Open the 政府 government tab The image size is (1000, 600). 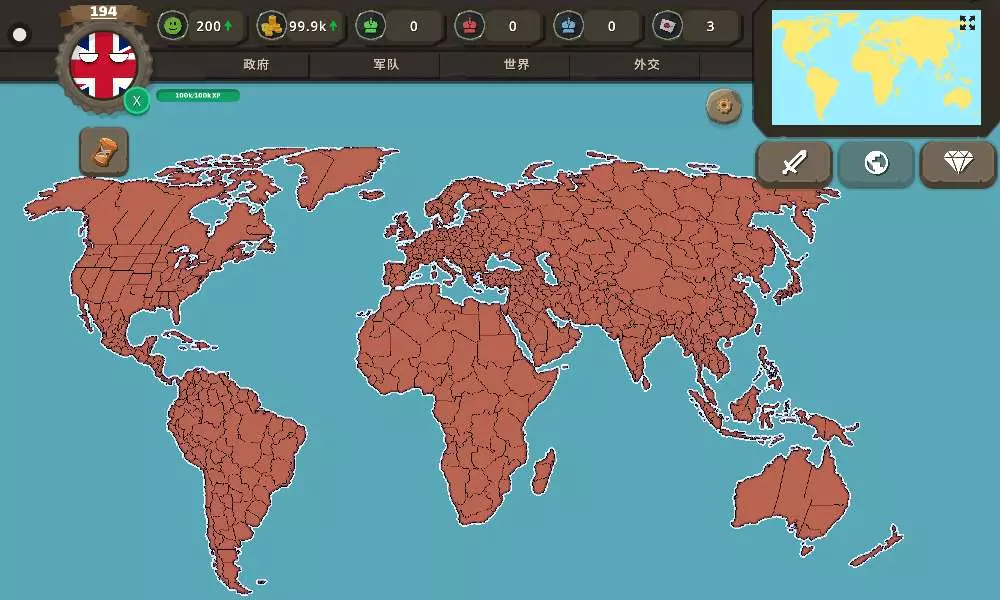[256, 64]
